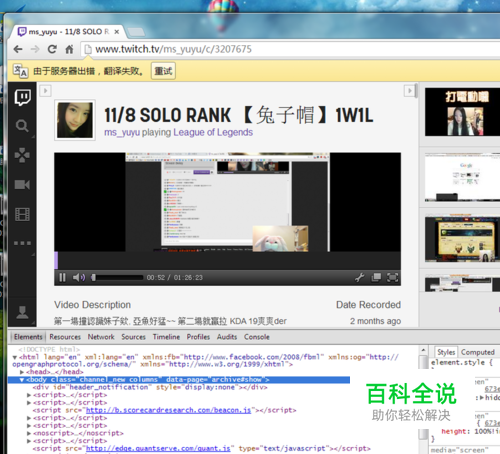The width and height of the screenshot is (500, 454).
Task: Expand the first script node under body
Action: point(29,395)
